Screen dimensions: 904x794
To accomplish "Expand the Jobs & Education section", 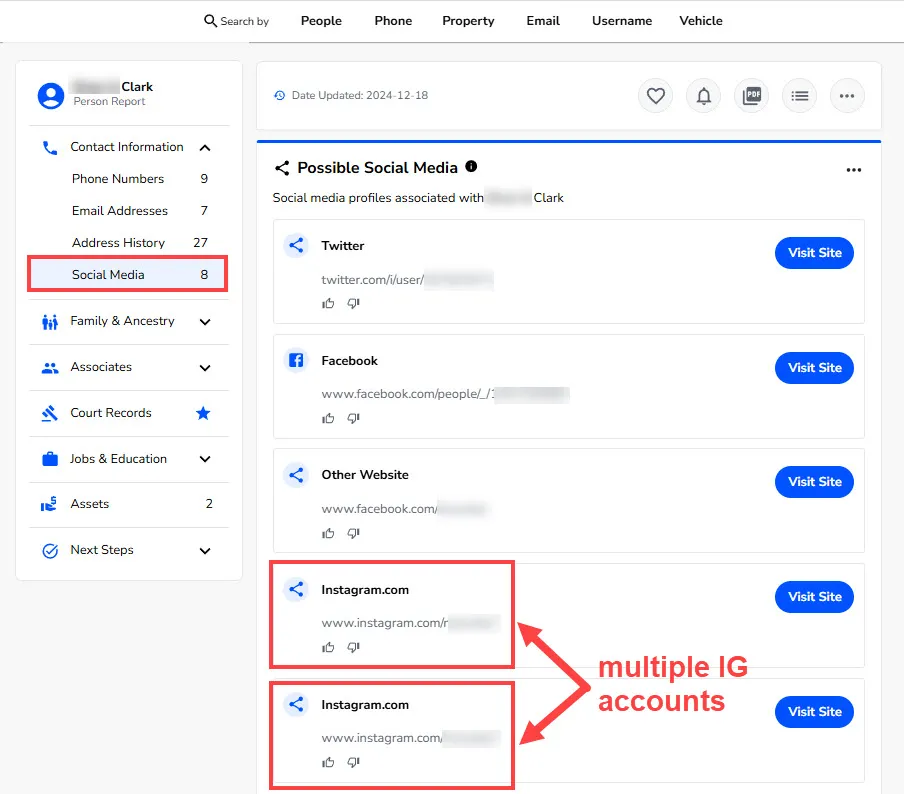I will click(x=205, y=459).
